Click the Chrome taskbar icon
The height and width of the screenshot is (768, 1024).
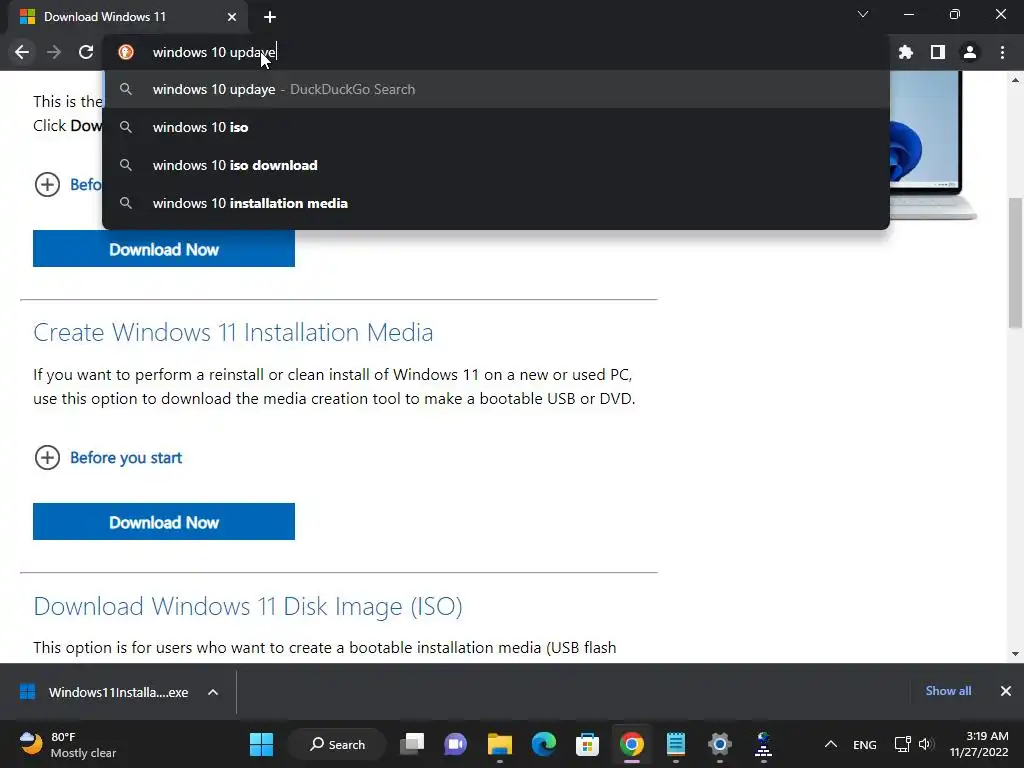[632, 744]
